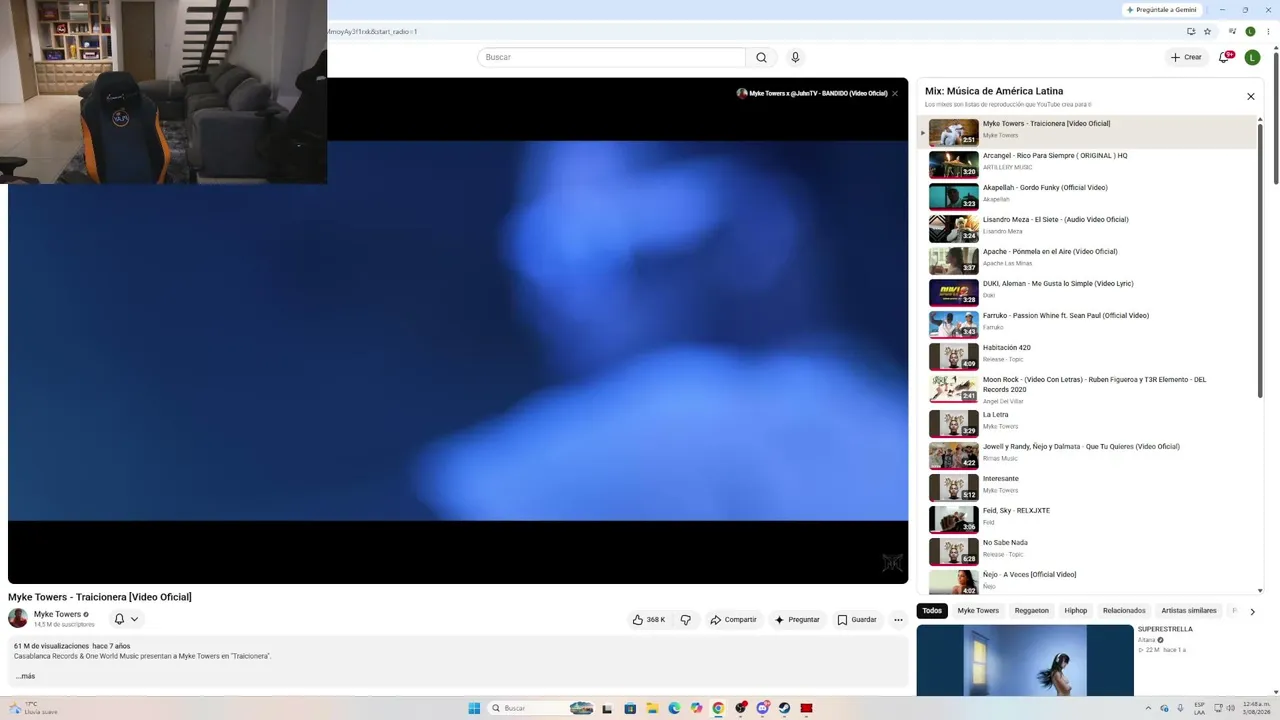This screenshot has width=1280, height=720.
Task: Click the YouTube search input field
Action: (x=611, y=57)
